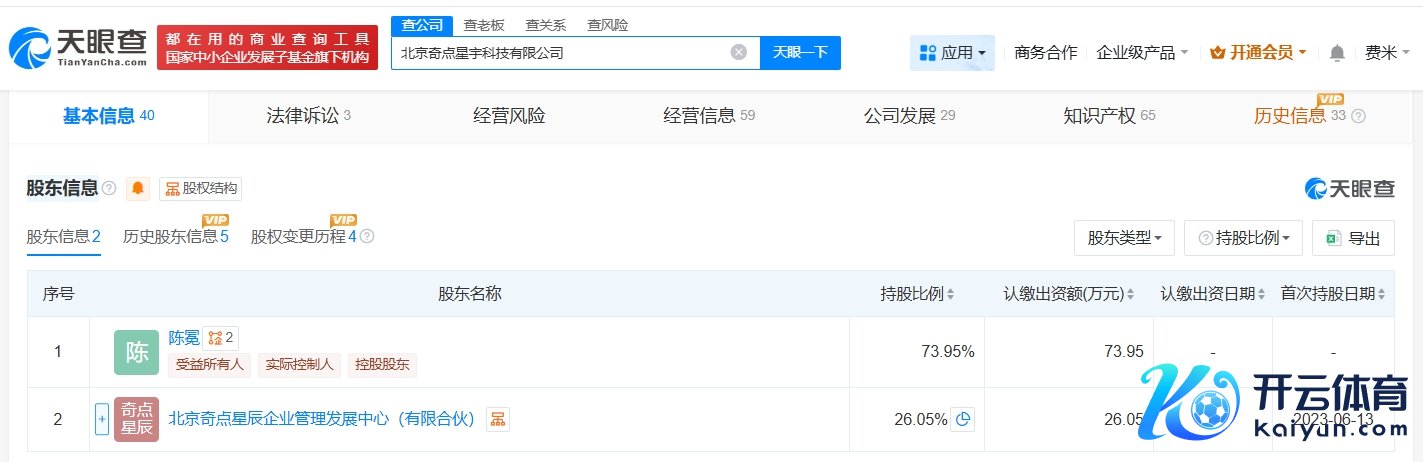Click the 导出 export button

(1352, 238)
